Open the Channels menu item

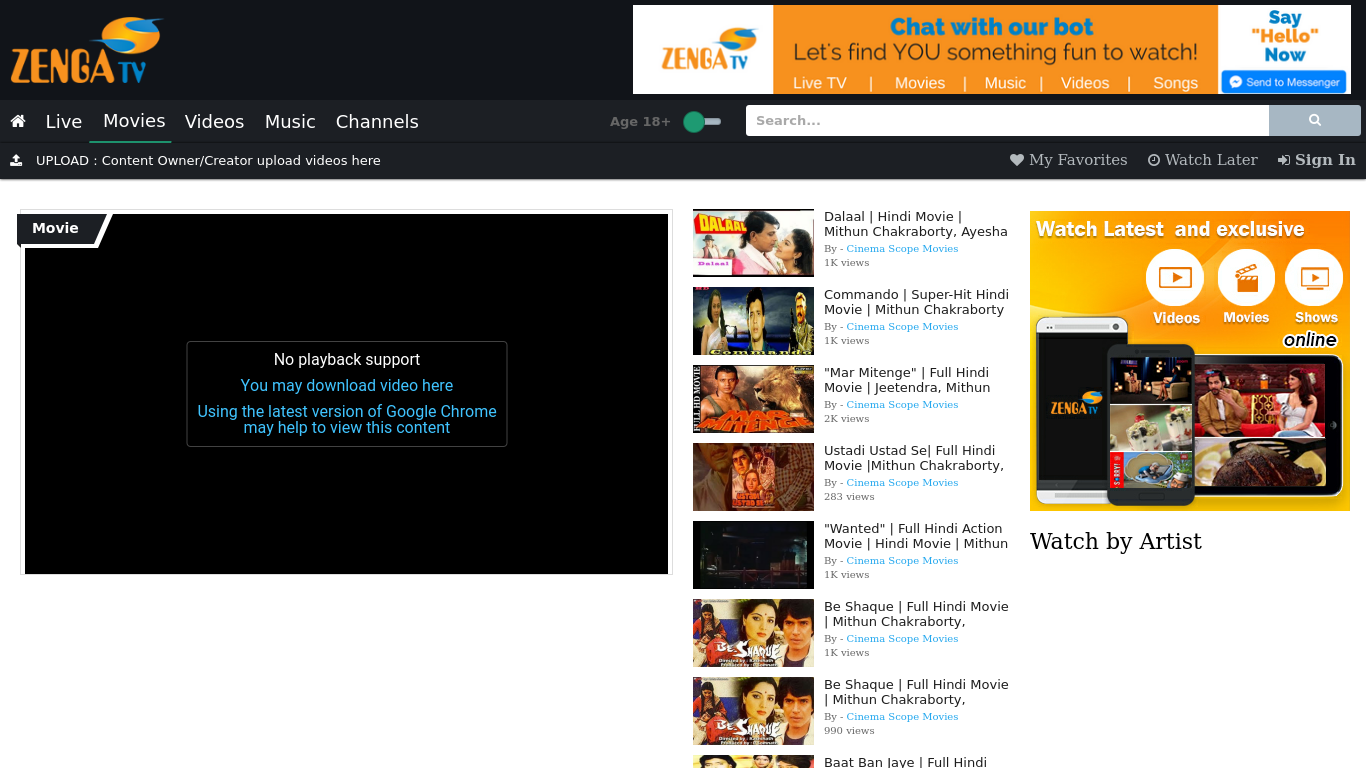tap(377, 121)
